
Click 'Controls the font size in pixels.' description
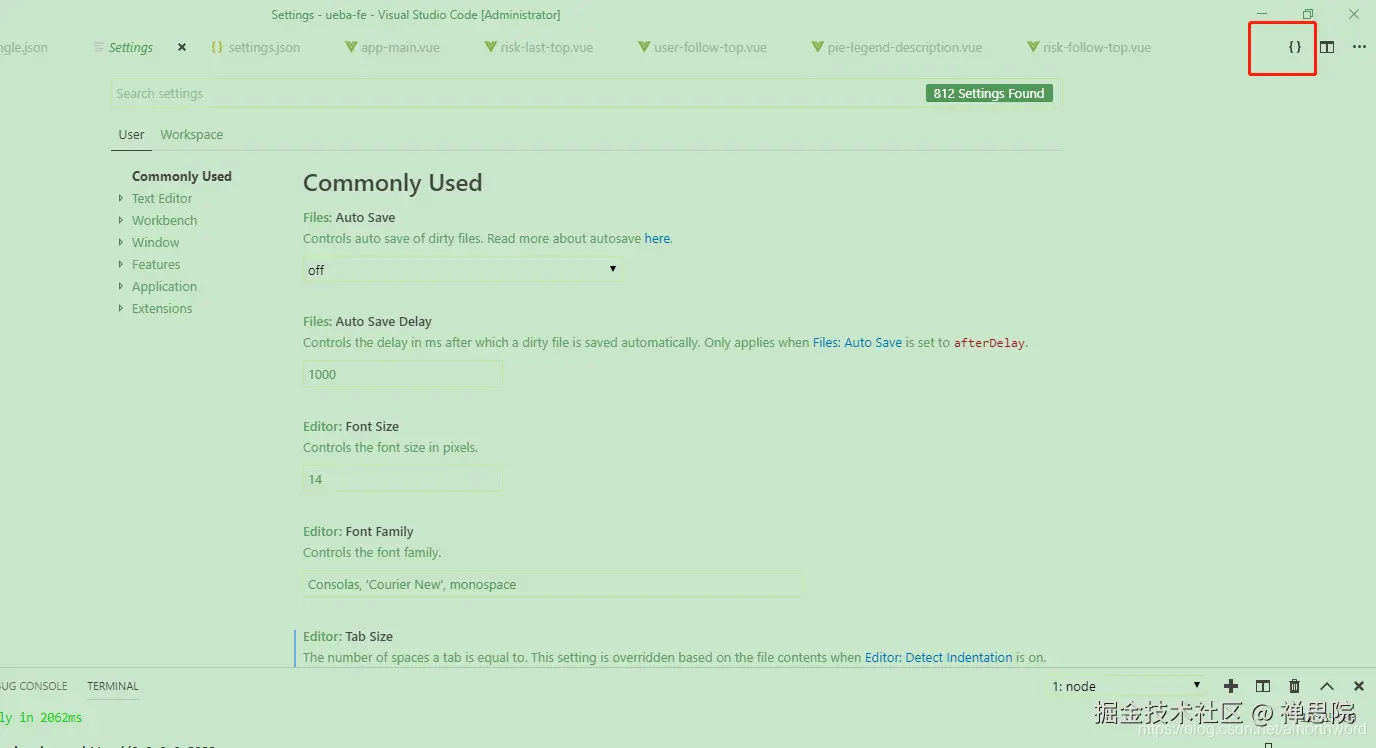pyautogui.click(x=390, y=447)
